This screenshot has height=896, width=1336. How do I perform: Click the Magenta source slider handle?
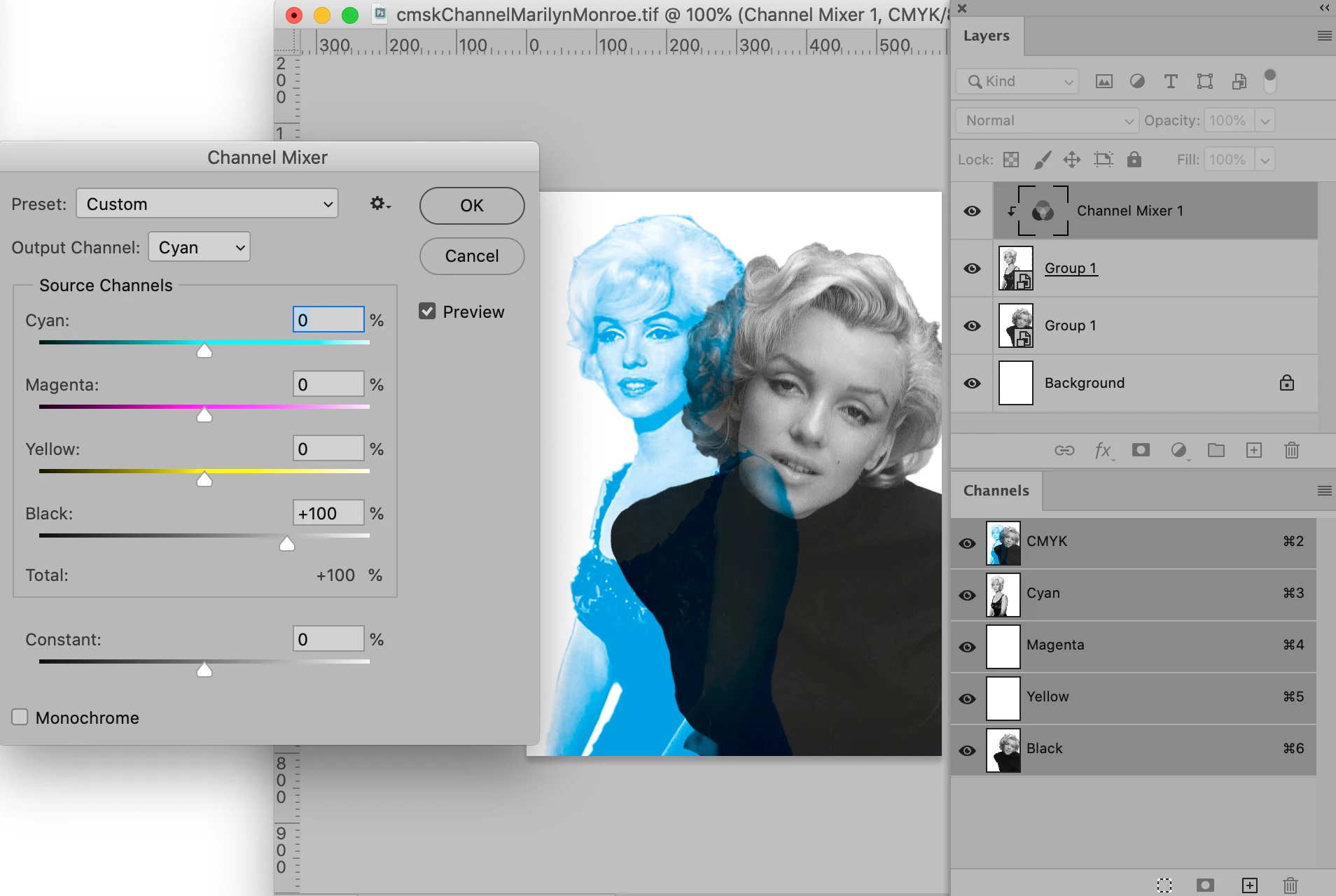(x=204, y=414)
